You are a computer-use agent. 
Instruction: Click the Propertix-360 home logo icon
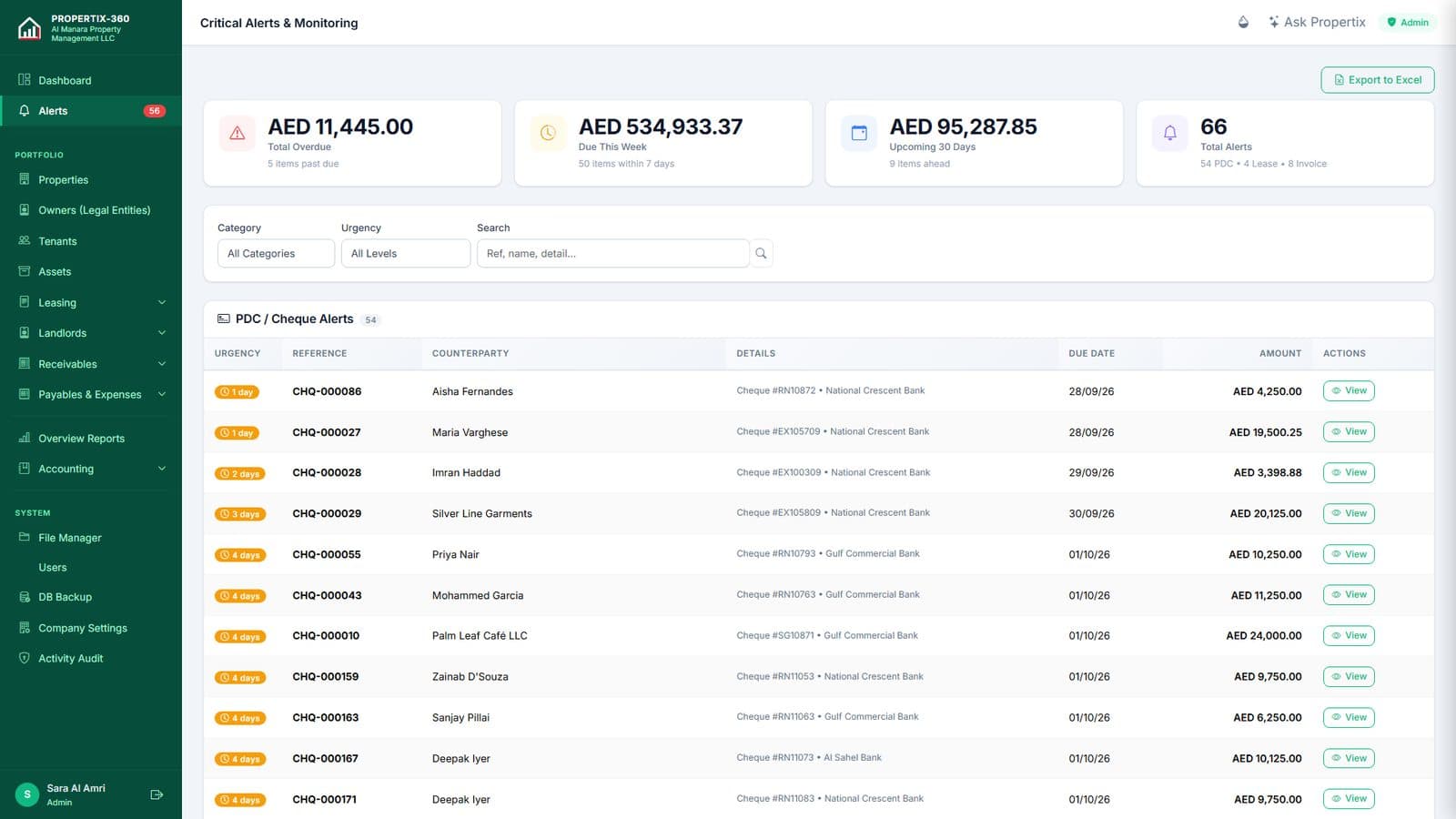pyautogui.click(x=29, y=28)
